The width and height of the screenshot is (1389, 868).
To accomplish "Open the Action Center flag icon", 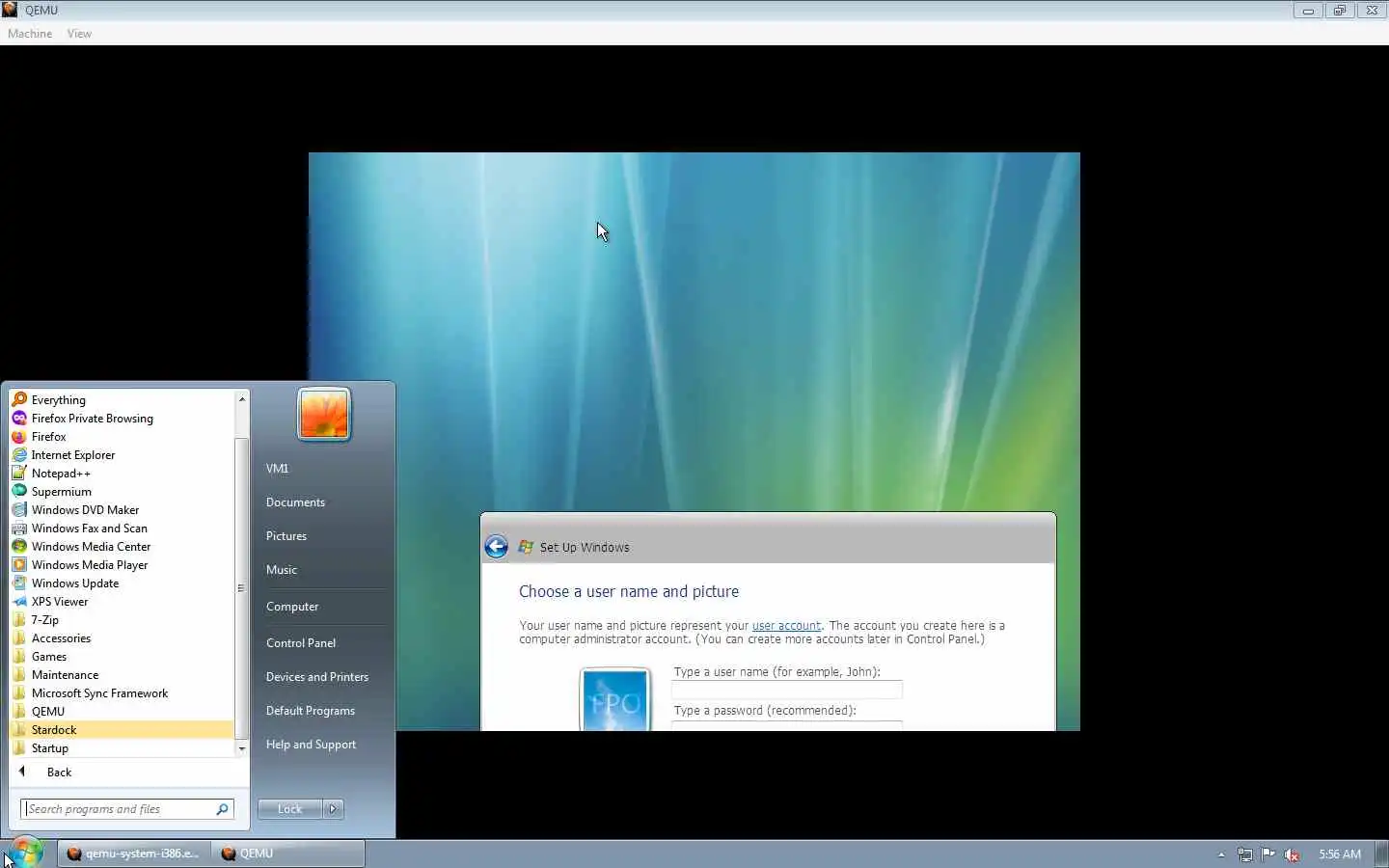I will pos(1268,854).
